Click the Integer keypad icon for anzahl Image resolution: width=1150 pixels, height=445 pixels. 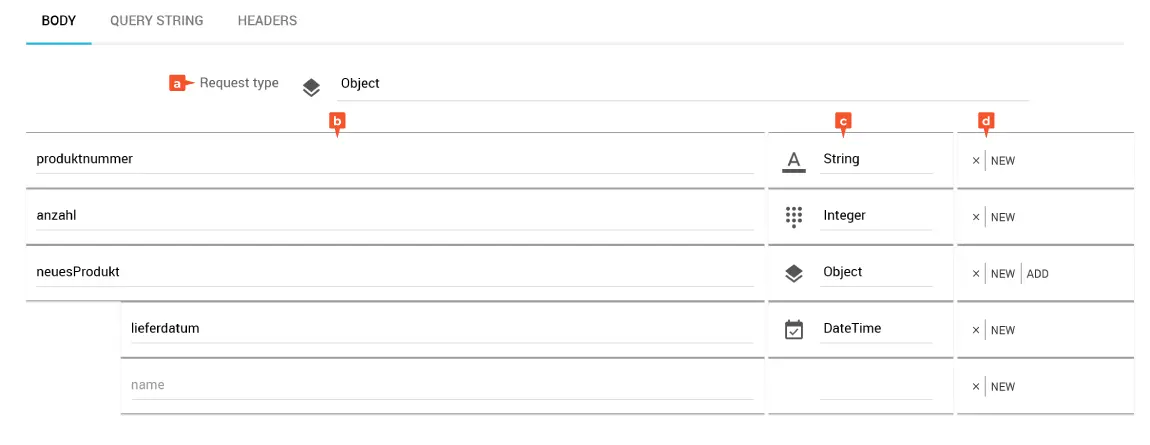point(794,216)
